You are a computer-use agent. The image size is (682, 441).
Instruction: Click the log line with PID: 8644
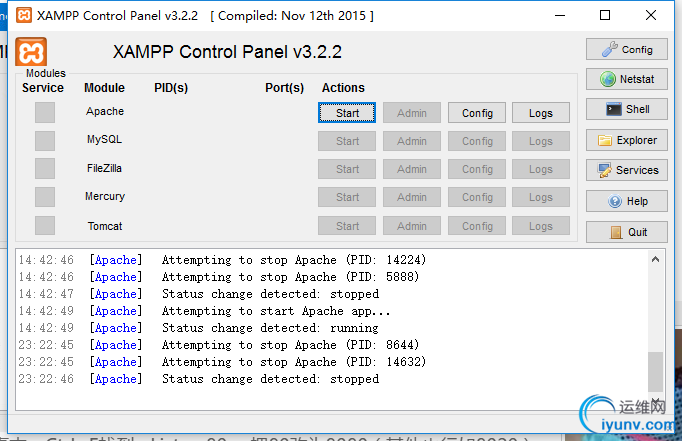coord(218,345)
